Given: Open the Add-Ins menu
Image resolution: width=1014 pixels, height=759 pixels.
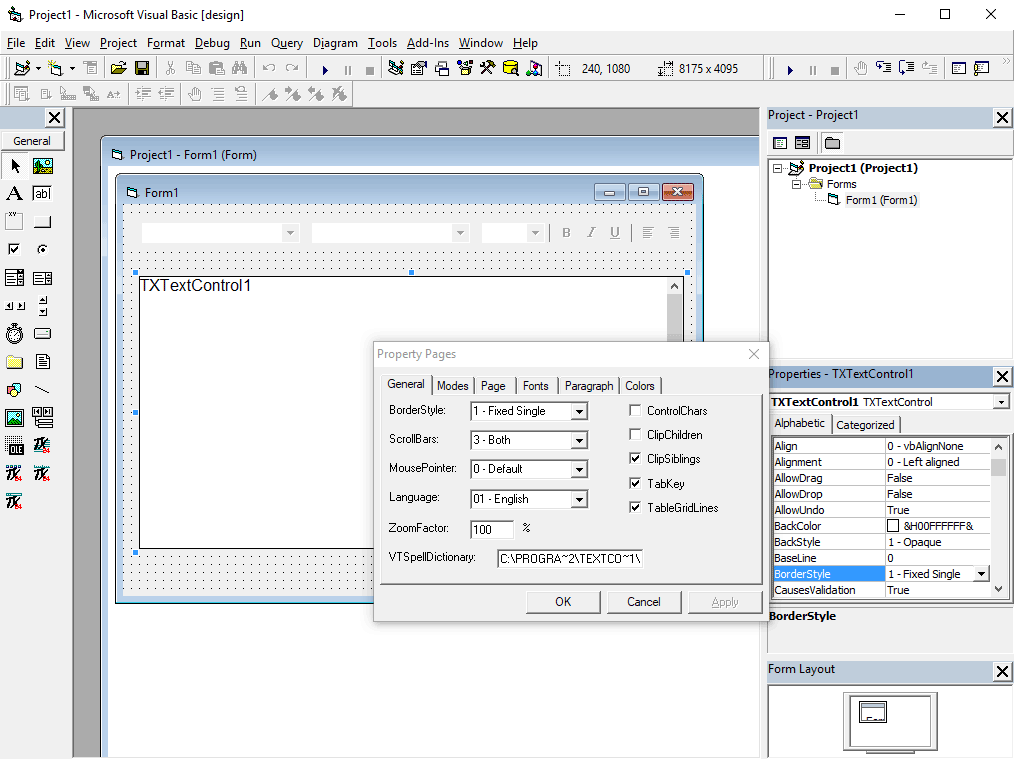Looking at the screenshot, I should pos(427,43).
